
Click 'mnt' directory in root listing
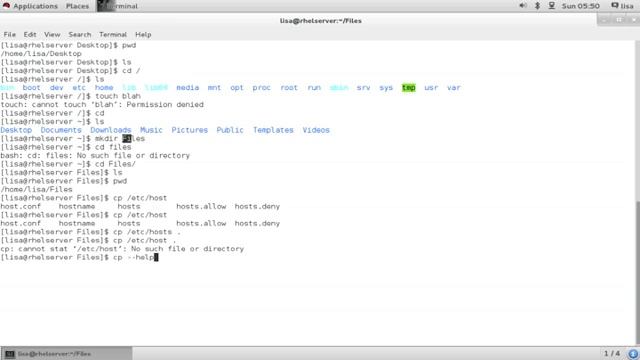pos(214,88)
